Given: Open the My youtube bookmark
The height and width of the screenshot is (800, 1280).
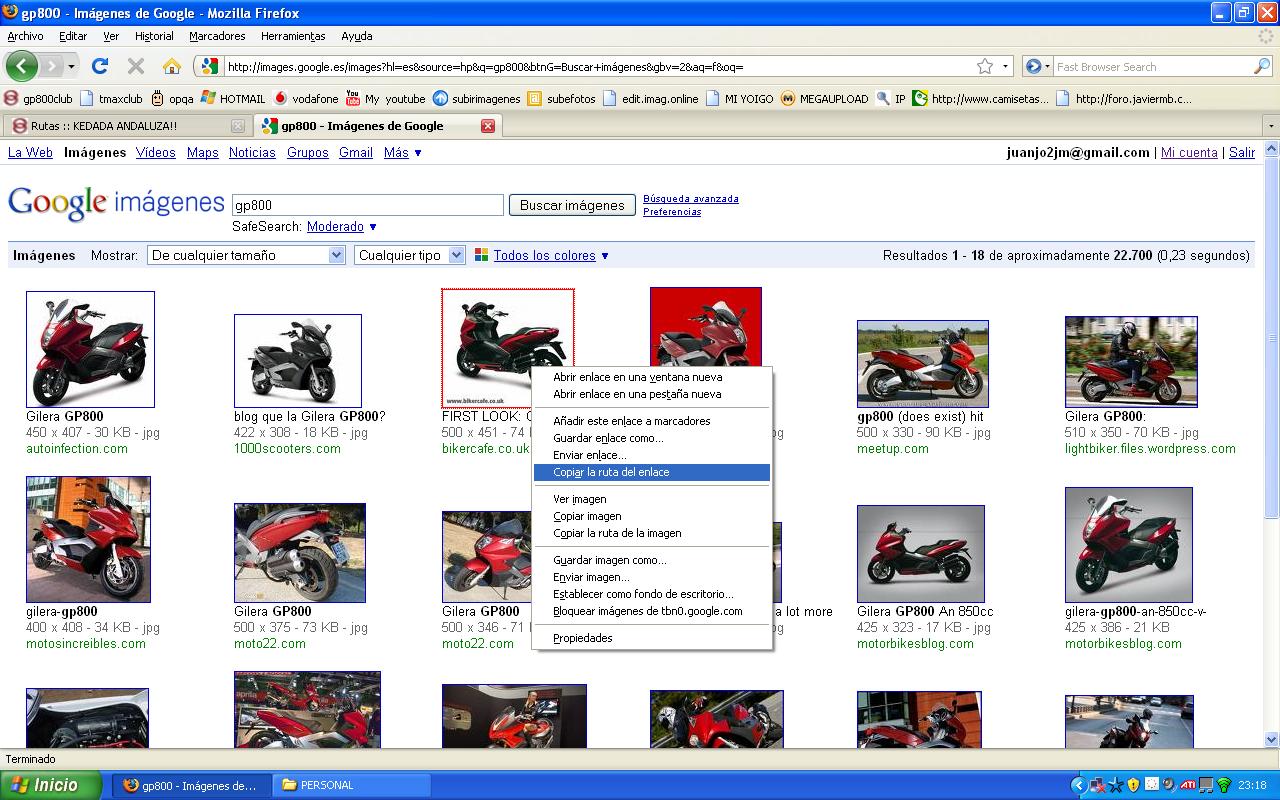Looking at the screenshot, I should coord(386,99).
